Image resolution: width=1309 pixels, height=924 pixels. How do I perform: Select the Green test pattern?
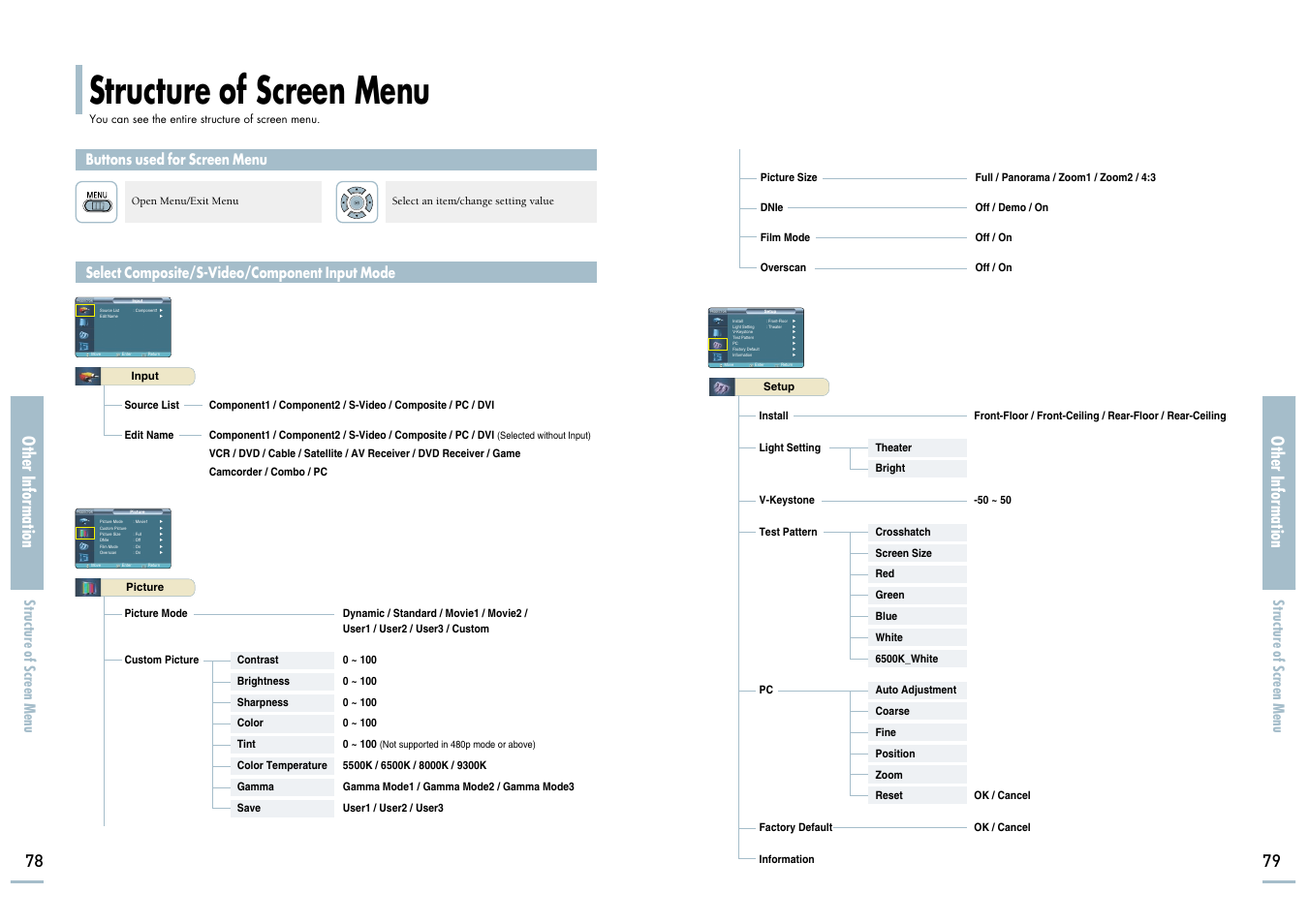tap(918, 596)
